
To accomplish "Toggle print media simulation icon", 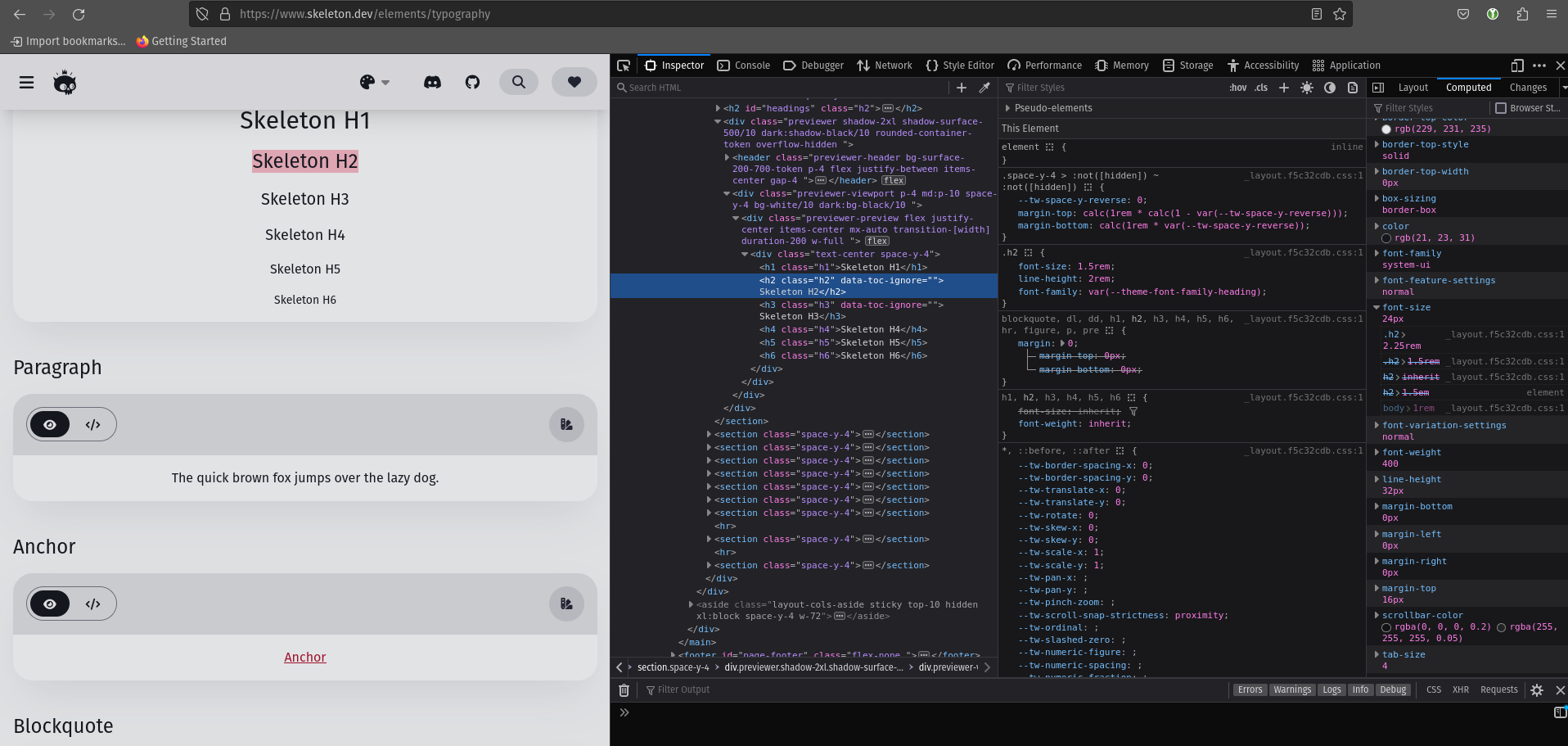I will pyautogui.click(x=1353, y=88).
